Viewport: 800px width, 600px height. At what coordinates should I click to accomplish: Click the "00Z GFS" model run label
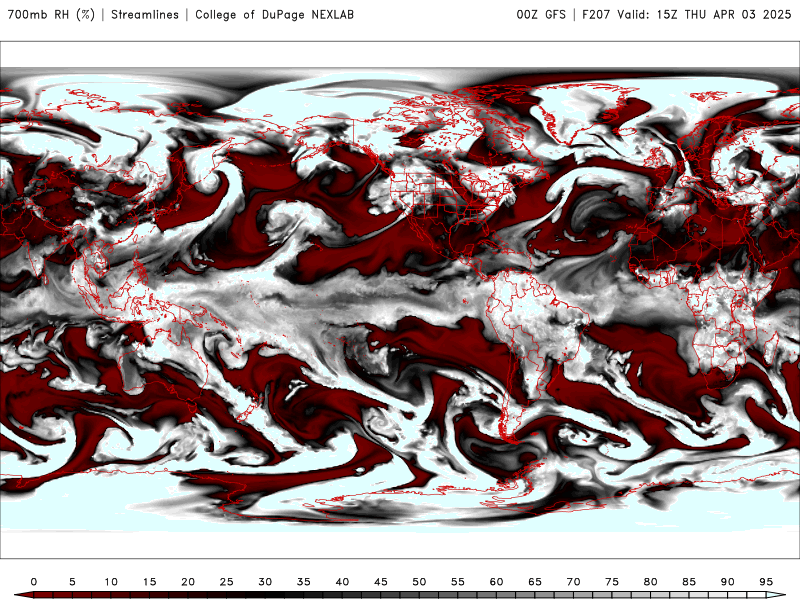tap(541, 14)
